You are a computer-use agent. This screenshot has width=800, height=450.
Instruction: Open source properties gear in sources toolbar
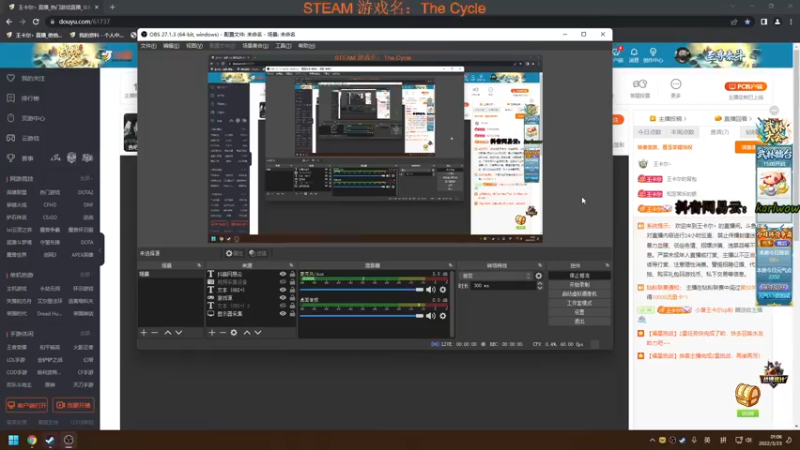point(234,333)
